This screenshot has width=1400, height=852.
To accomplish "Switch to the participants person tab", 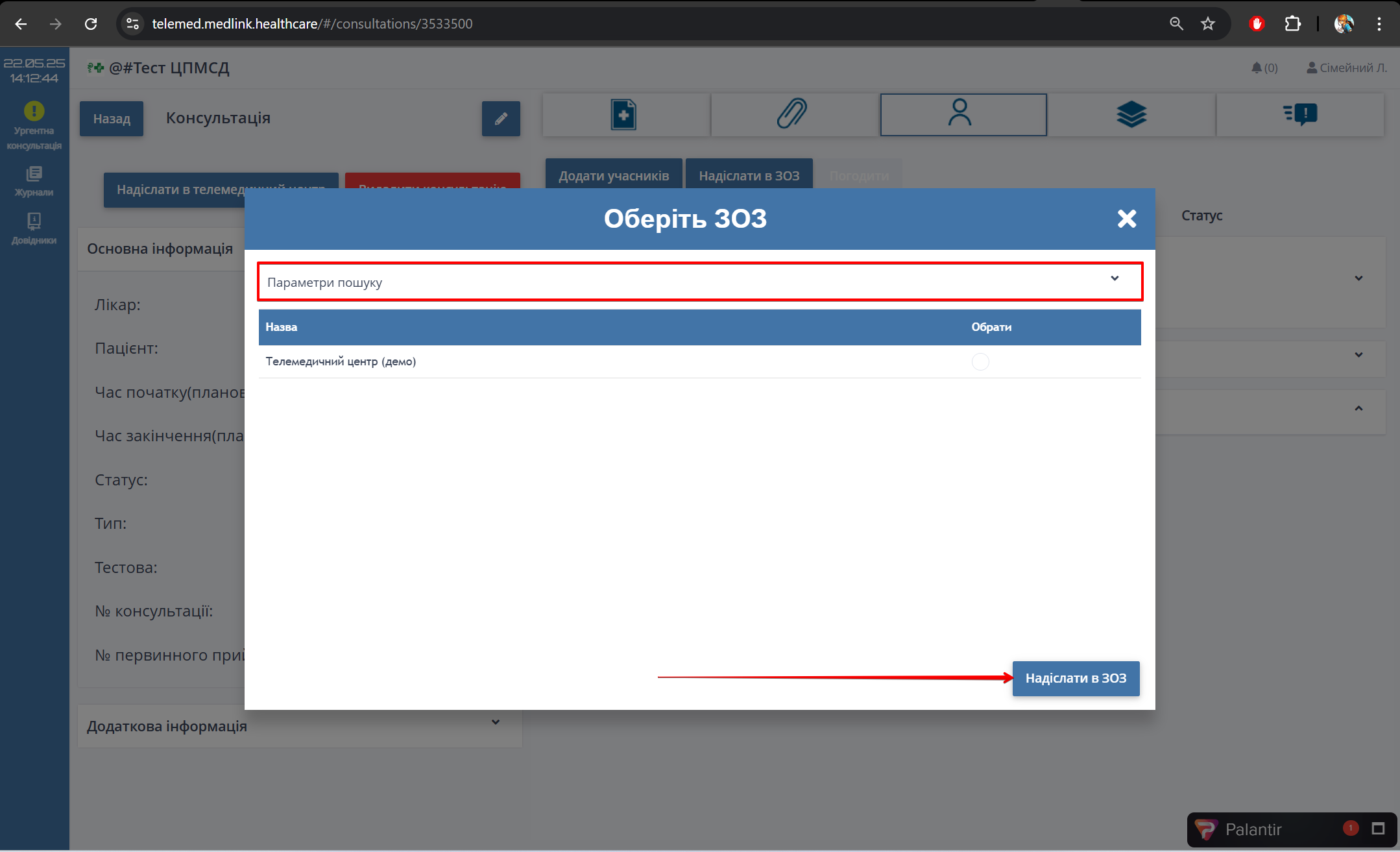I will [x=960, y=115].
